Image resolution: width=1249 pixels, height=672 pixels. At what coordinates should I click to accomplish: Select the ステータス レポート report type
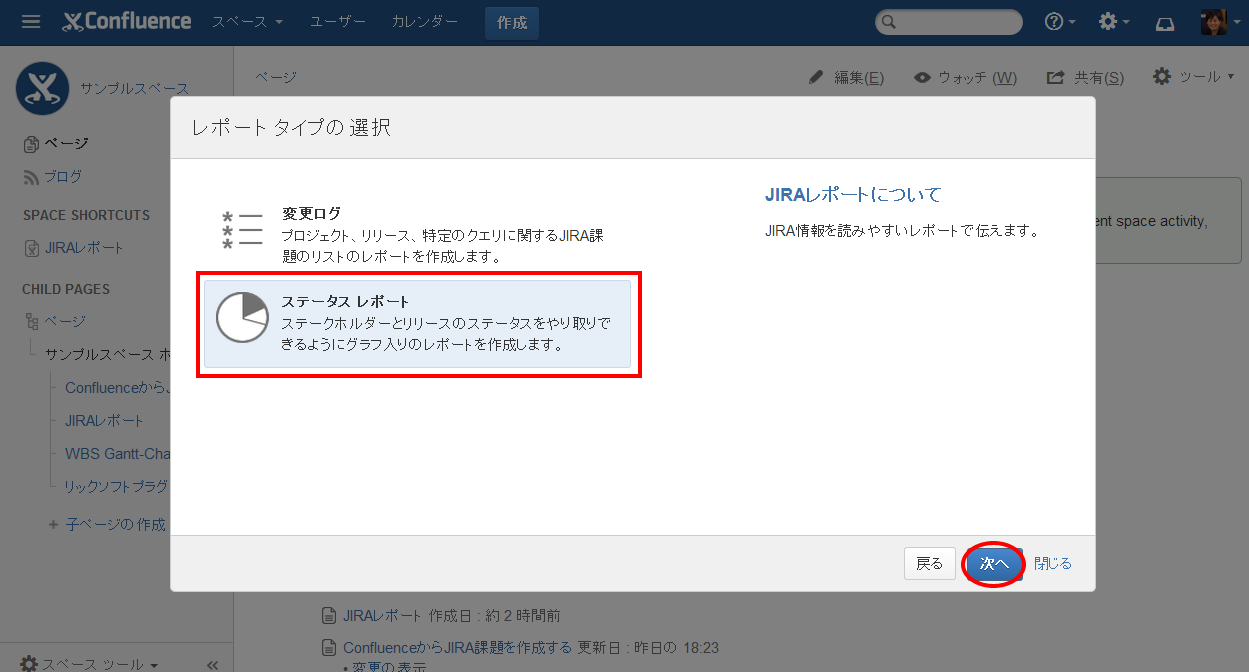[417, 324]
